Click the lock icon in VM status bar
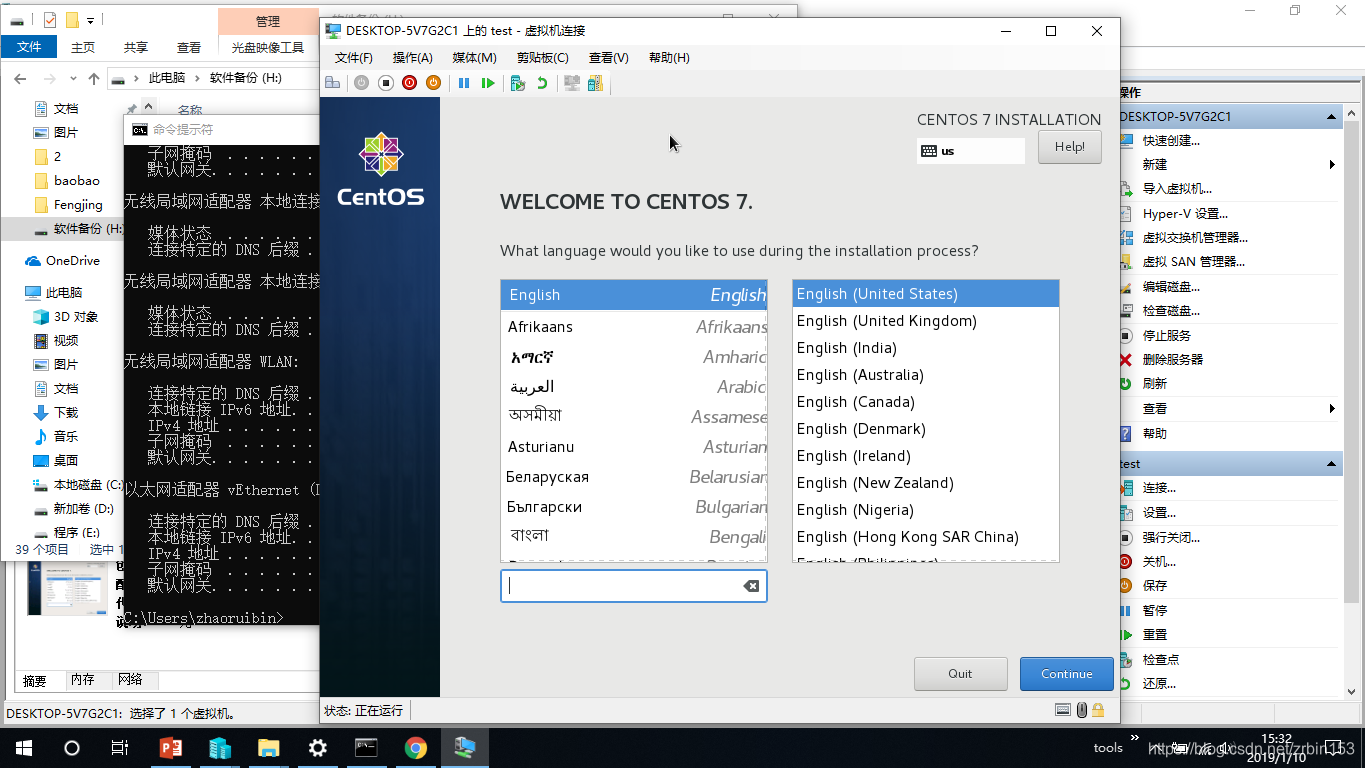The height and width of the screenshot is (768, 1365). tap(1098, 710)
